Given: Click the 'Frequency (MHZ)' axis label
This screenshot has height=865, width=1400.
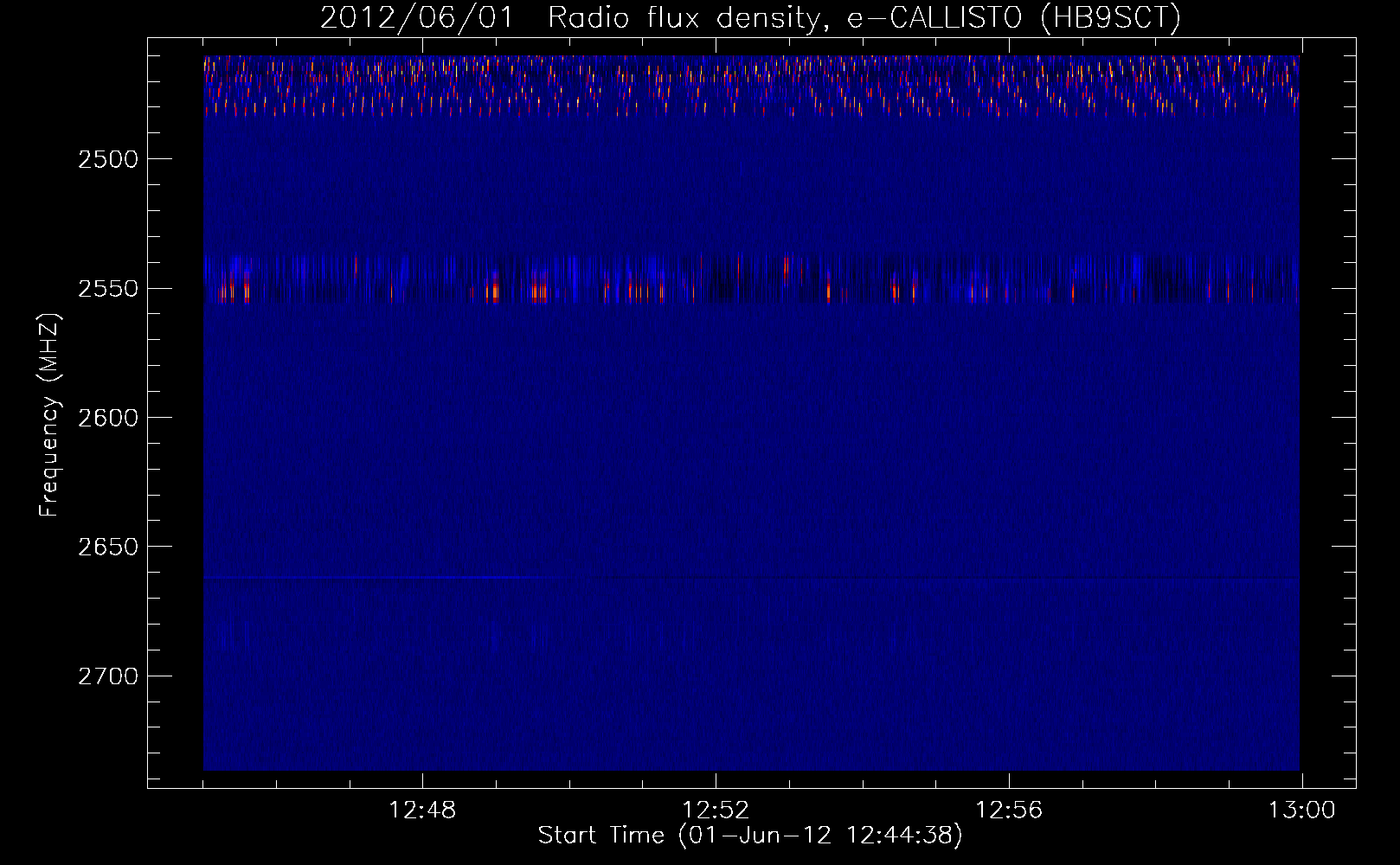Looking at the screenshot, I should (x=50, y=416).
